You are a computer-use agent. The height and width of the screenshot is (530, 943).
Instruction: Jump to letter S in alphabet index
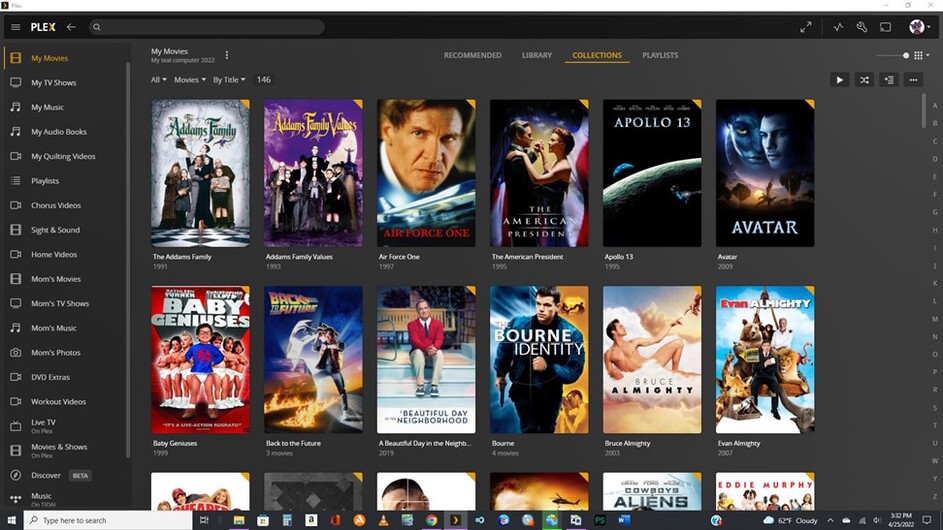[935, 408]
